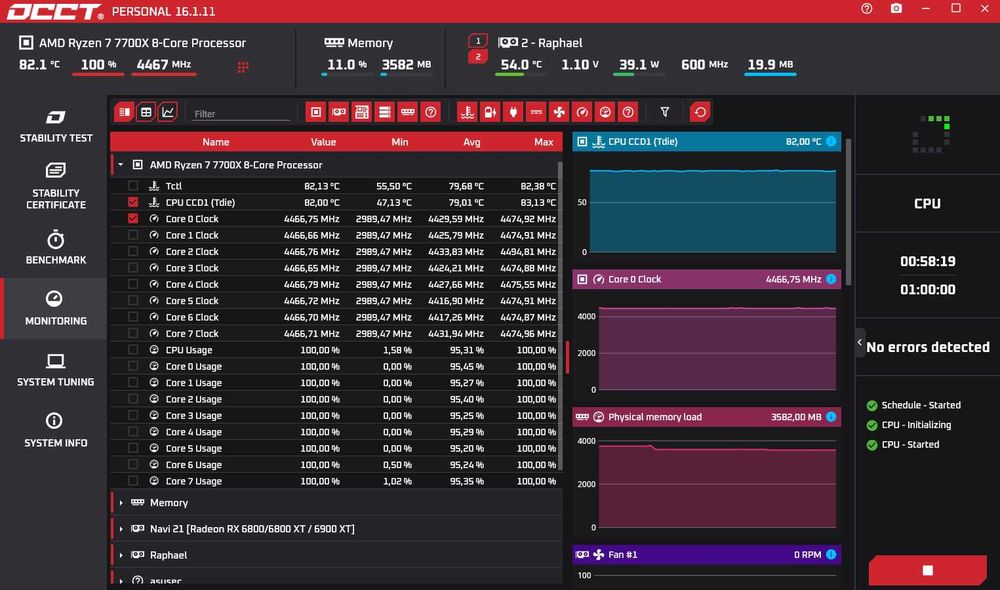Toggle the CPU hardware filter icon
1000x590 pixels.
pyautogui.click(x=316, y=112)
